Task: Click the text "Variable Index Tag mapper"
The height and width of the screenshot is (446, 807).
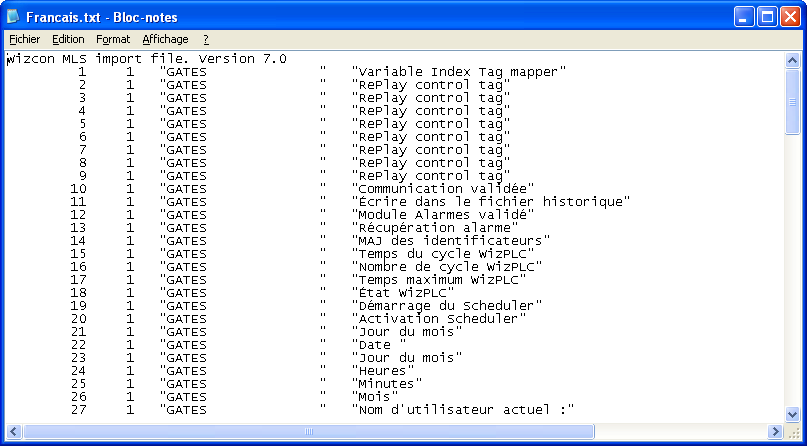Action: pos(459,72)
